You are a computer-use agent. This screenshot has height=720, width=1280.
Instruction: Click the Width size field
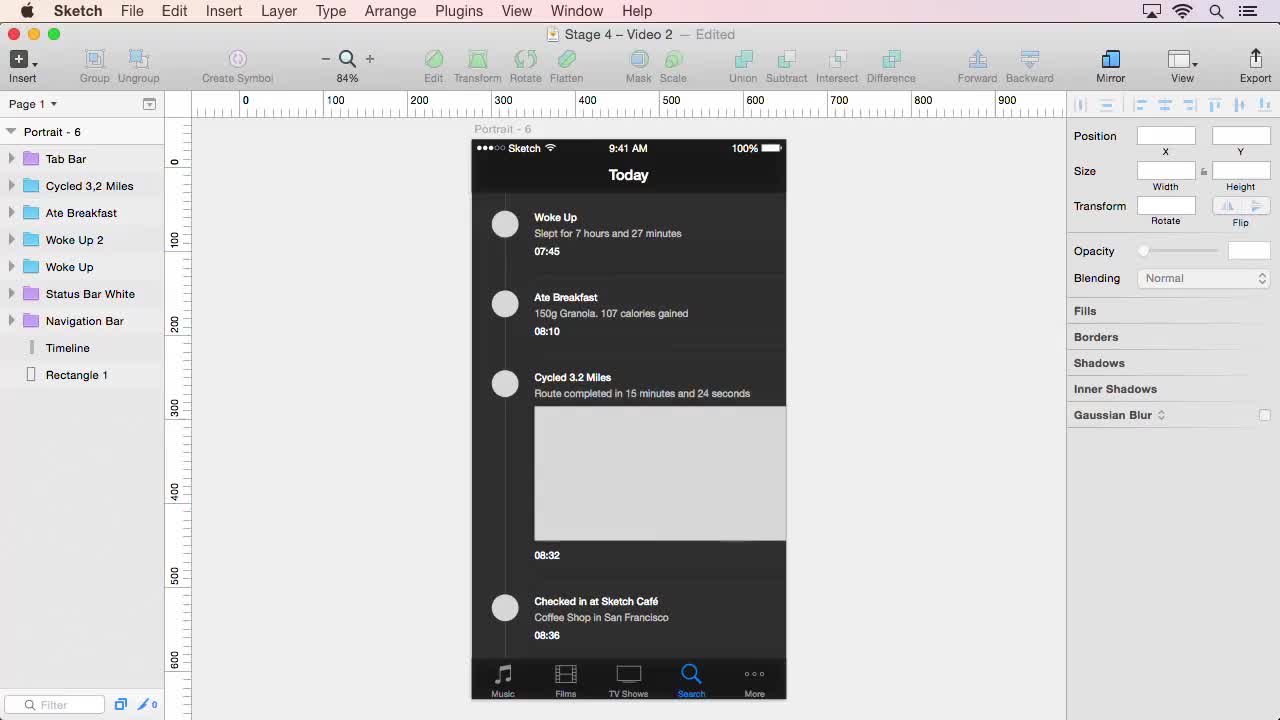pos(1166,171)
